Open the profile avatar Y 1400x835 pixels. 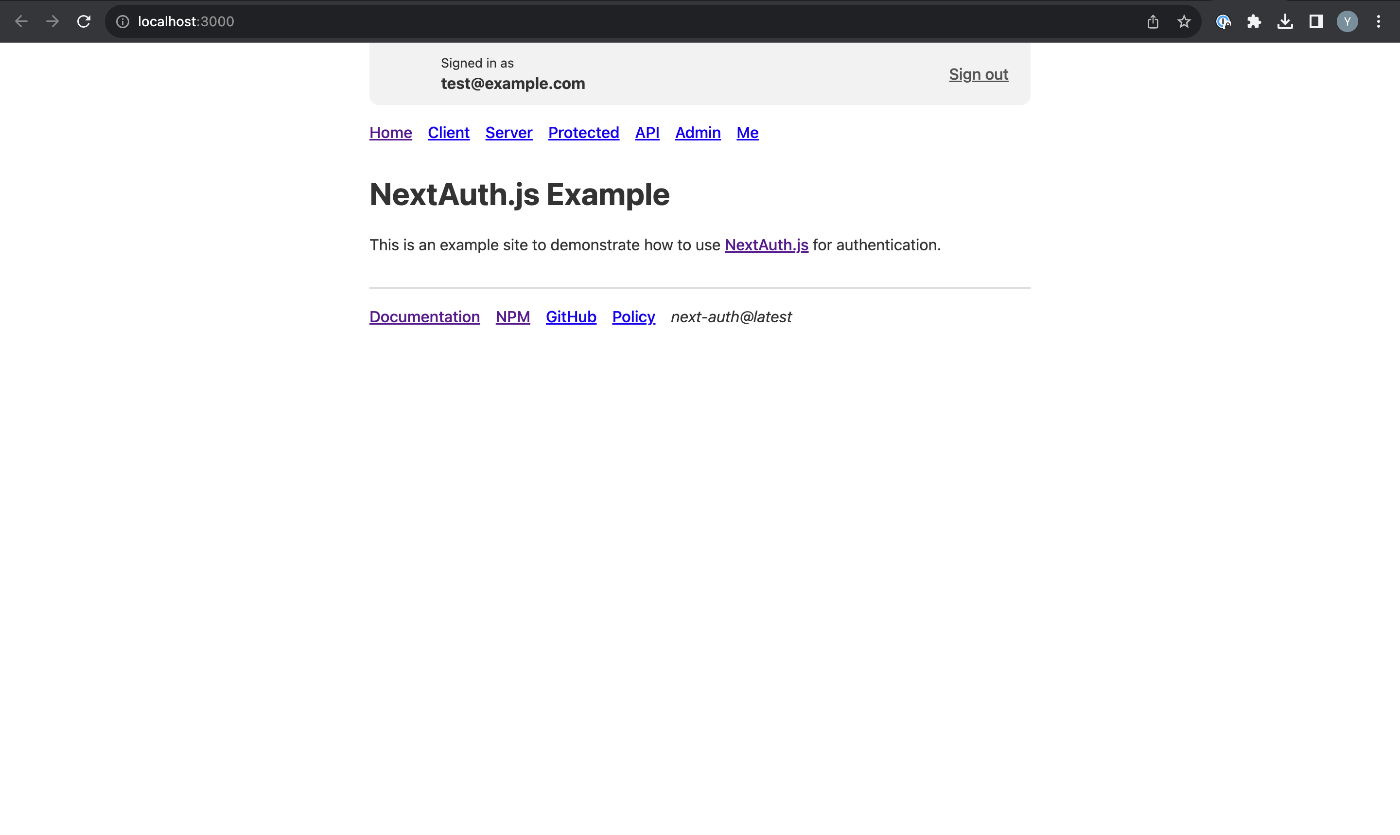coord(1347,21)
